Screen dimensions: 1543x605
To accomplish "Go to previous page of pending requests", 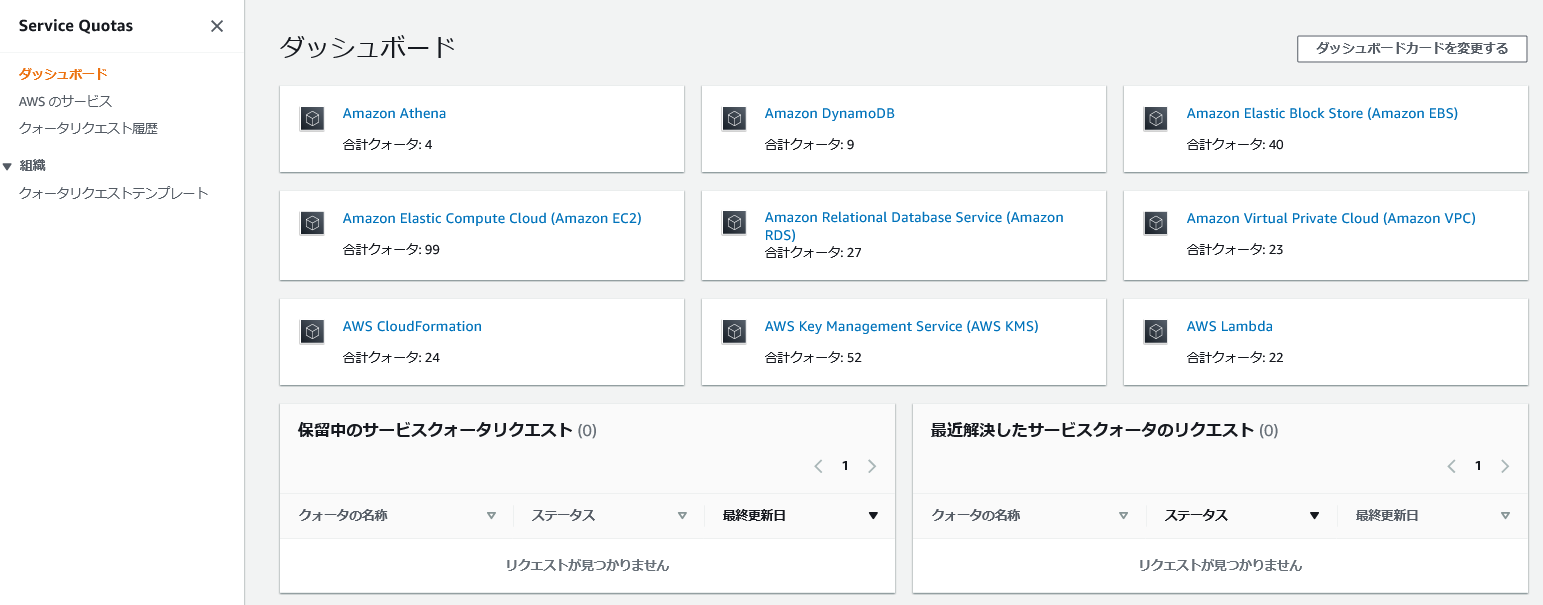I will click(818, 466).
